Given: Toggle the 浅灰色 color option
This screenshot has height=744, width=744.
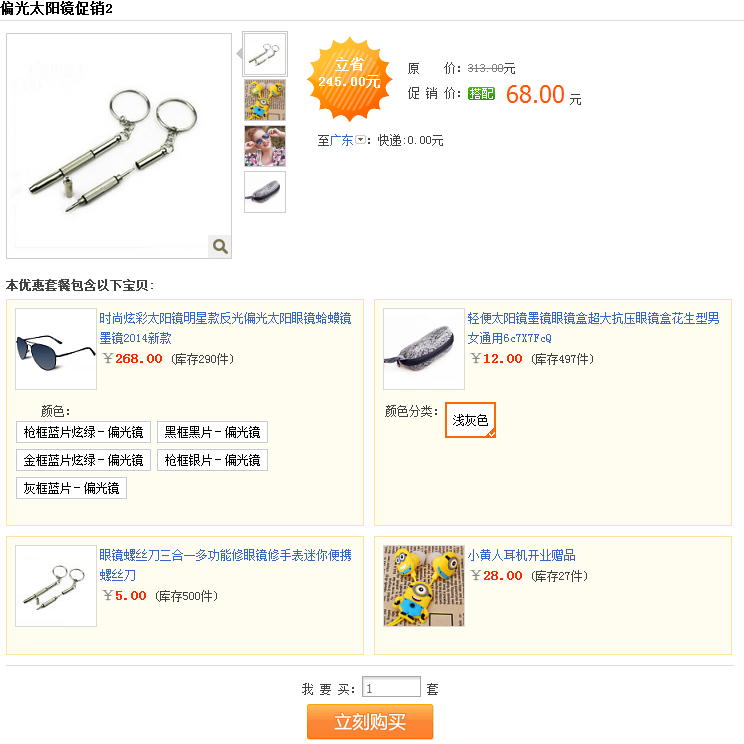Looking at the screenshot, I should [470, 420].
